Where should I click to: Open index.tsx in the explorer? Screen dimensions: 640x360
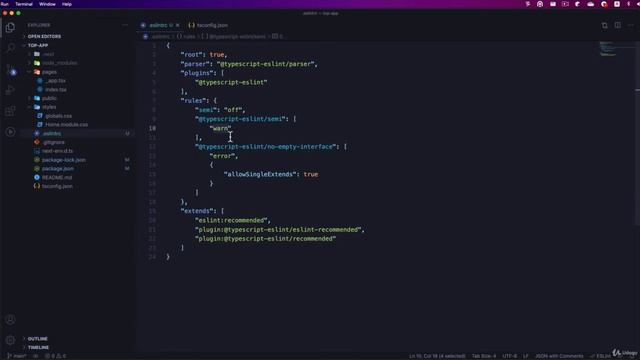point(56,89)
